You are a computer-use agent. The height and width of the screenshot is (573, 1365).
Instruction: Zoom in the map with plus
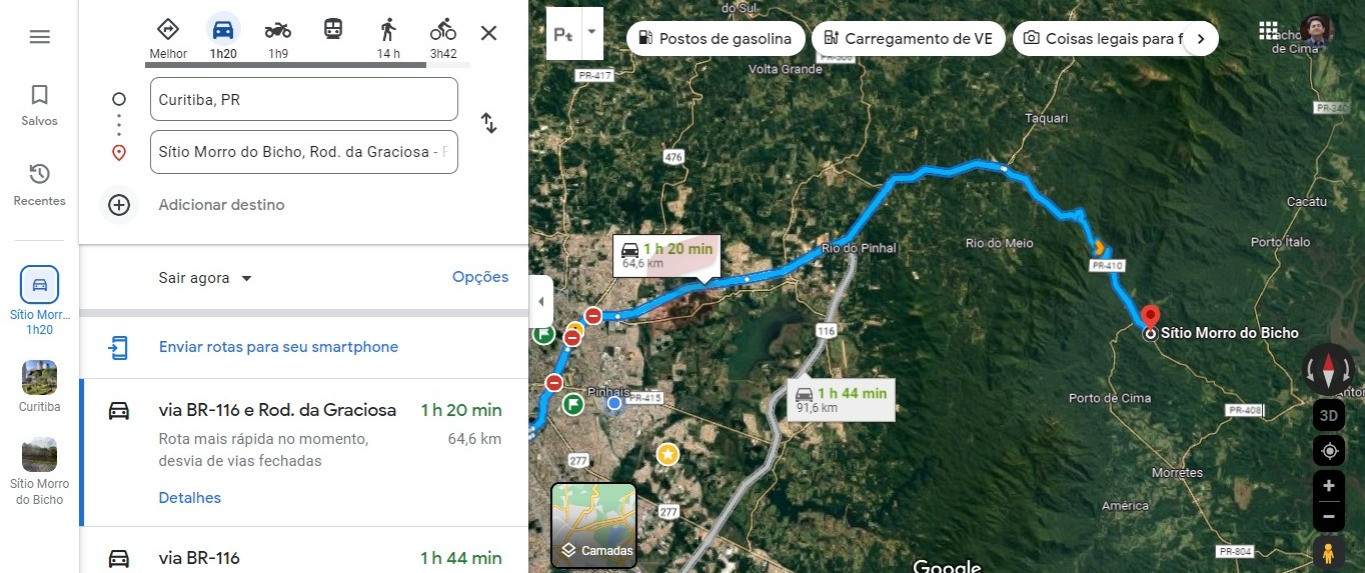1329,486
